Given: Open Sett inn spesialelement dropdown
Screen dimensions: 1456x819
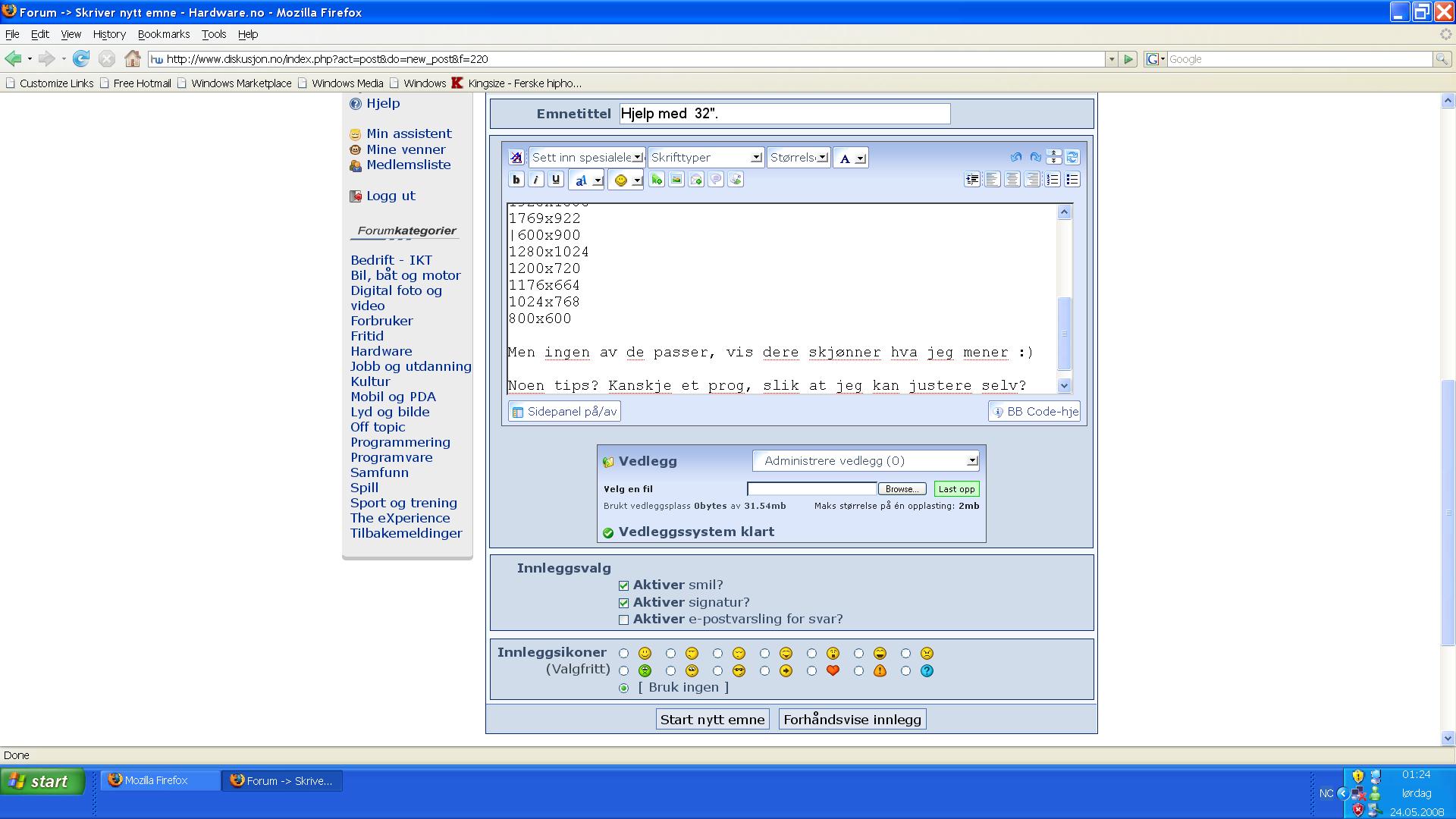Looking at the screenshot, I should click(x=587, y=157).
